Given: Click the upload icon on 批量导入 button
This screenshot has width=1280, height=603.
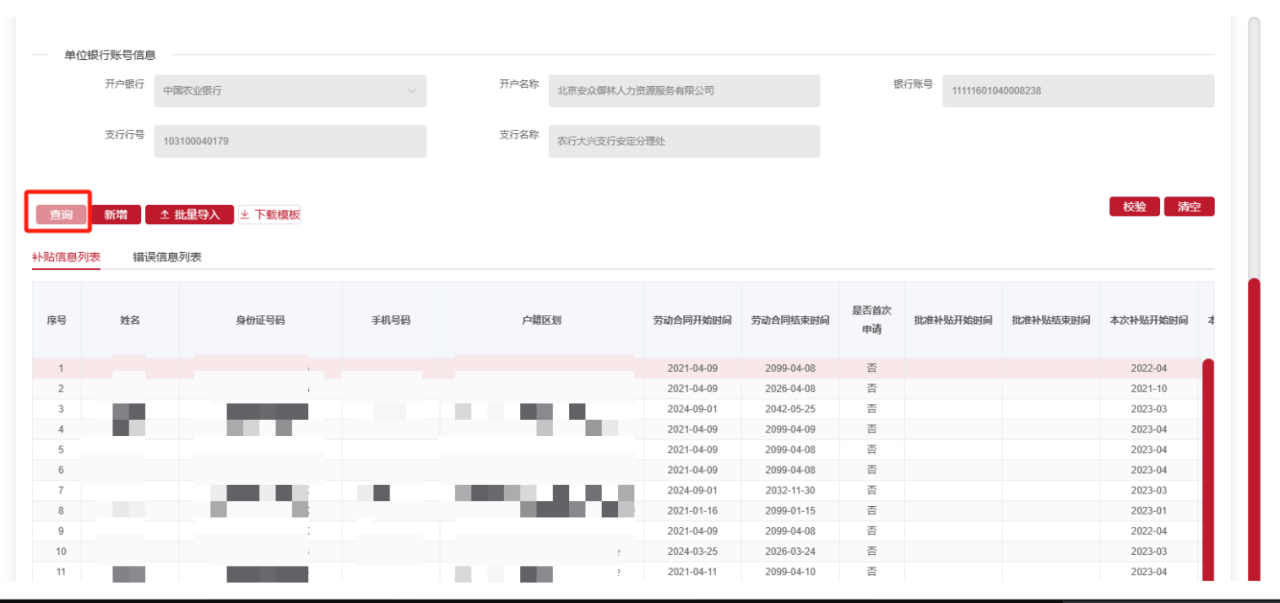Looking at the screenshot, I should pos(164,215).
